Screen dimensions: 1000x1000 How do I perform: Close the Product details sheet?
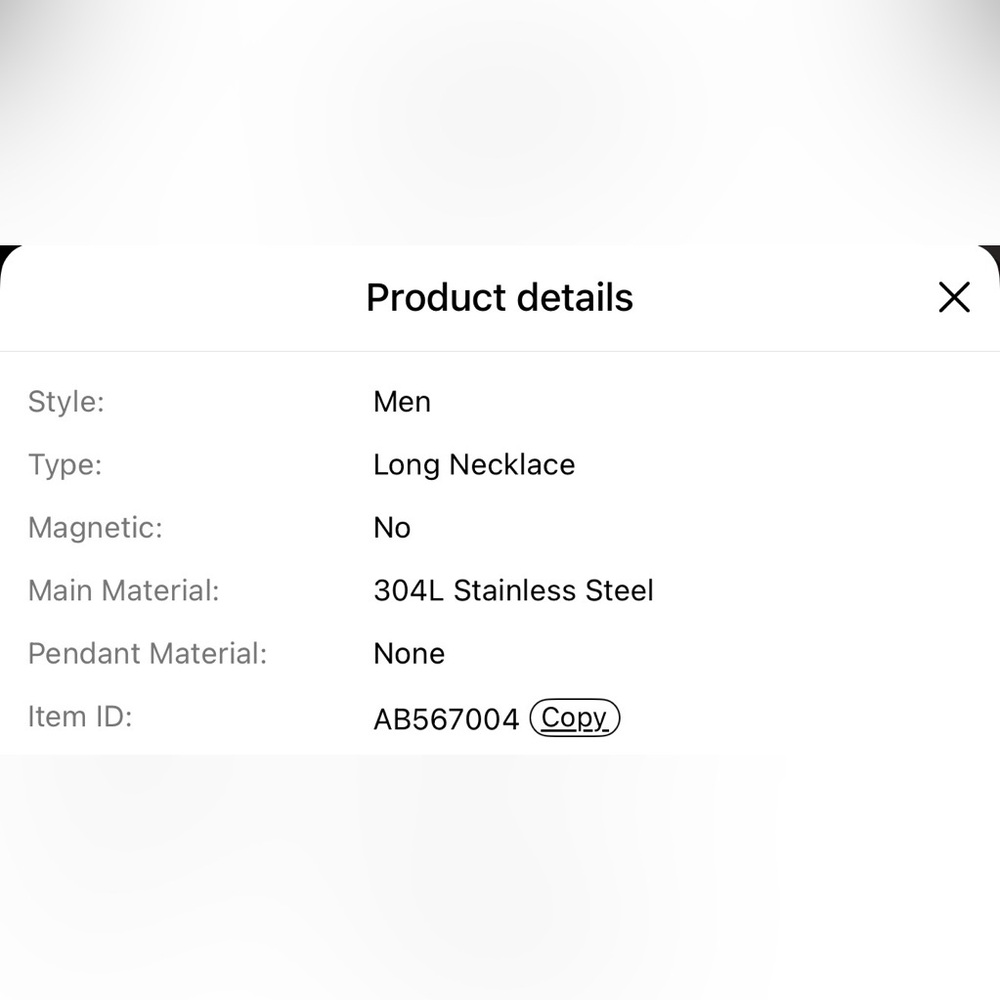point(954,297)
